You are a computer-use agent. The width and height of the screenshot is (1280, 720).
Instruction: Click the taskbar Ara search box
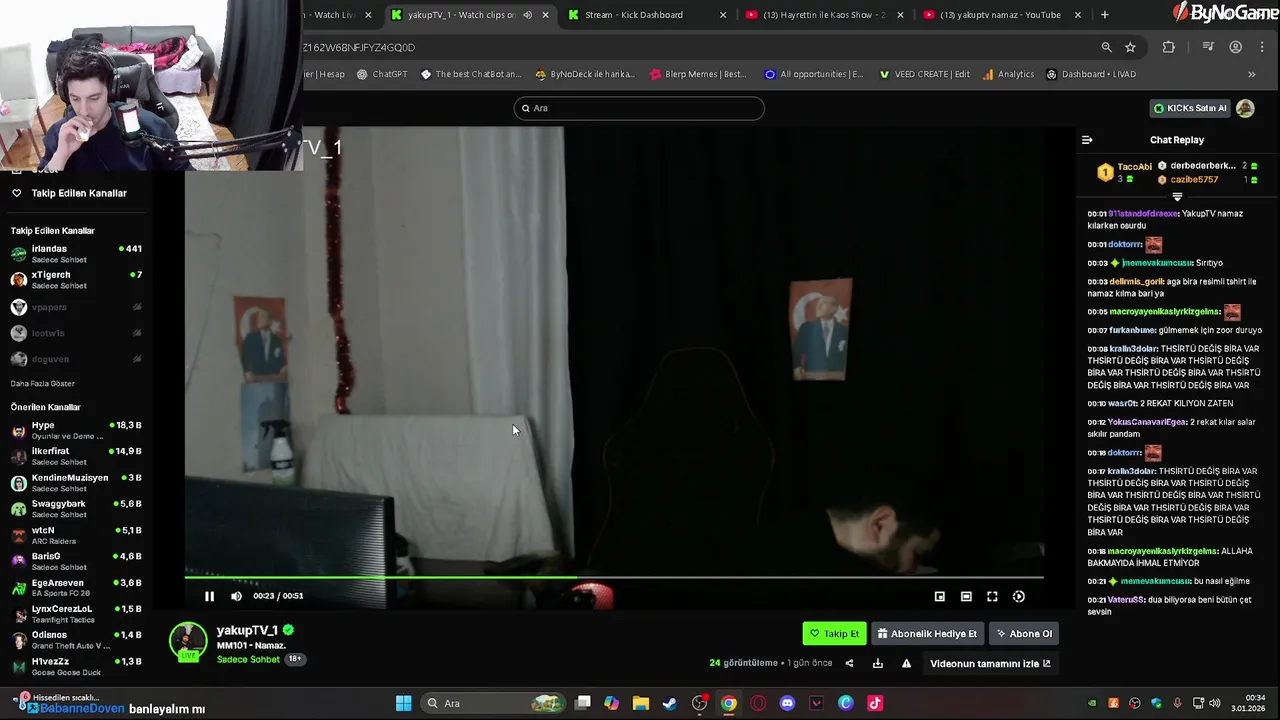494,703
